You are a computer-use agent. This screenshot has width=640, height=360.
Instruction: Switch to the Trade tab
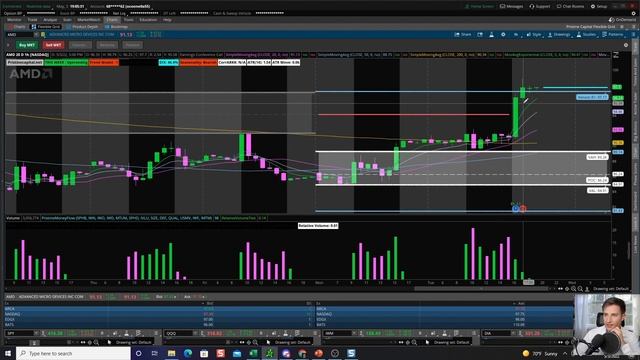[32, 20]
